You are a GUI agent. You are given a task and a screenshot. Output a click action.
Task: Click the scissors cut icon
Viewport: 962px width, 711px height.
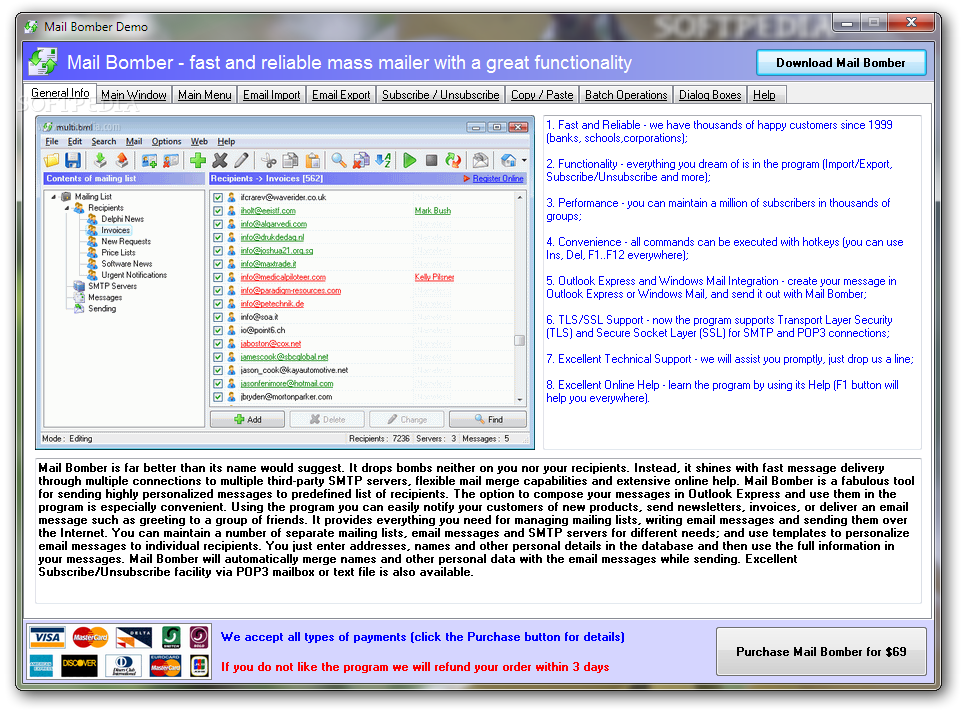pos(268,161)
